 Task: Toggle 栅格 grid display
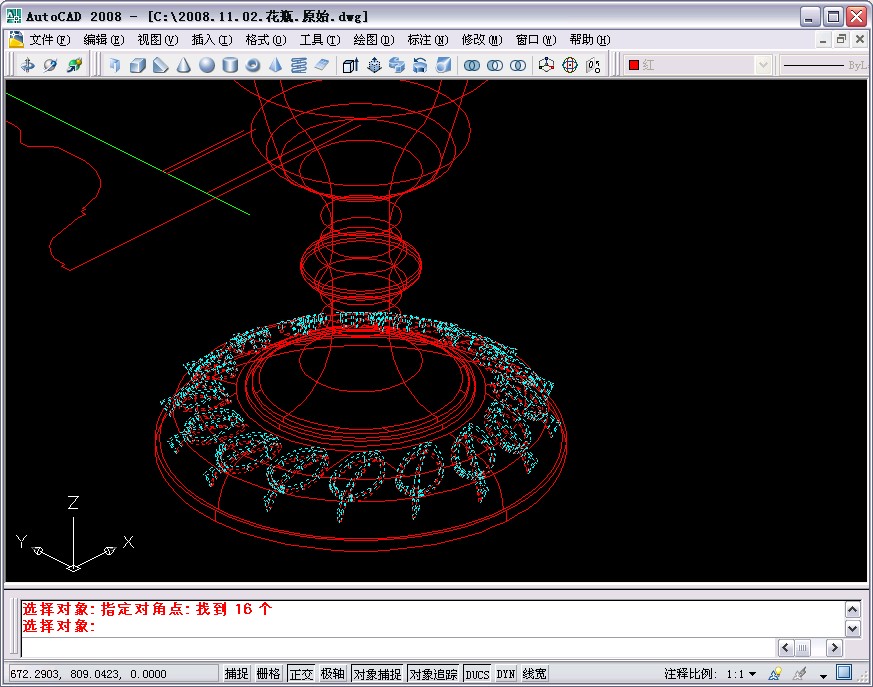click(268, 674)
